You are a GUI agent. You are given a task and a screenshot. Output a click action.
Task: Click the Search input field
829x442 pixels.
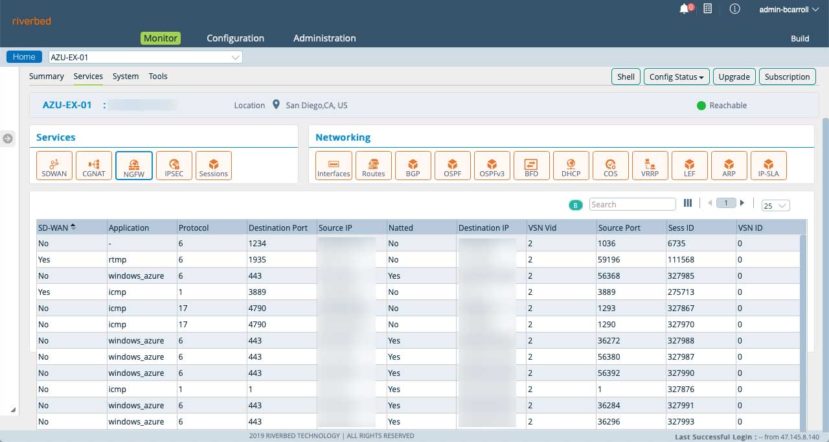point(632,205)
